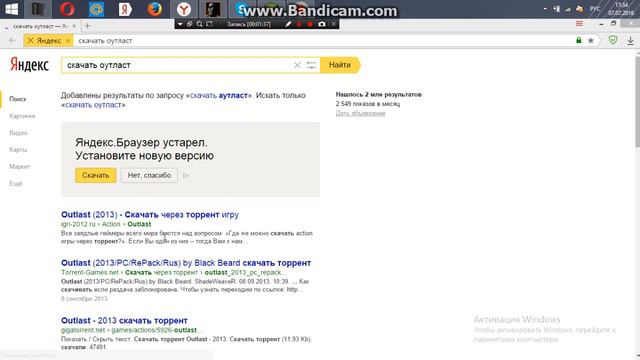Click the green Protect shield icon
Image resolution: width=640 pixels, height=360 pixels.
[613, 40]
